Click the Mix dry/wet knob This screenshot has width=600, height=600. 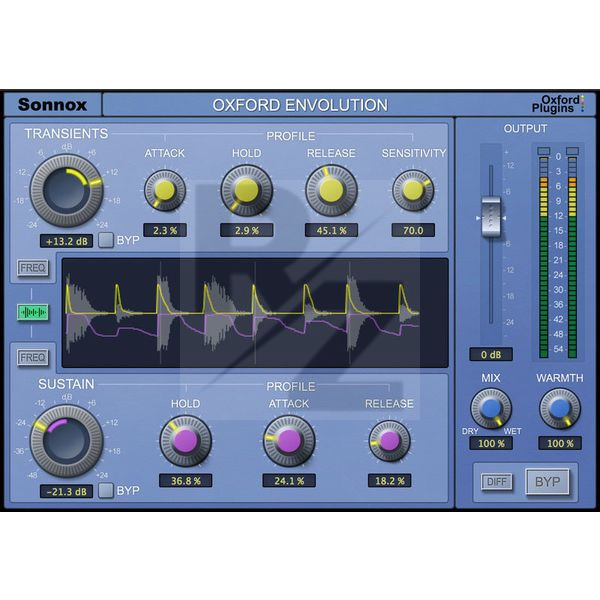click(x=491, y=409)
